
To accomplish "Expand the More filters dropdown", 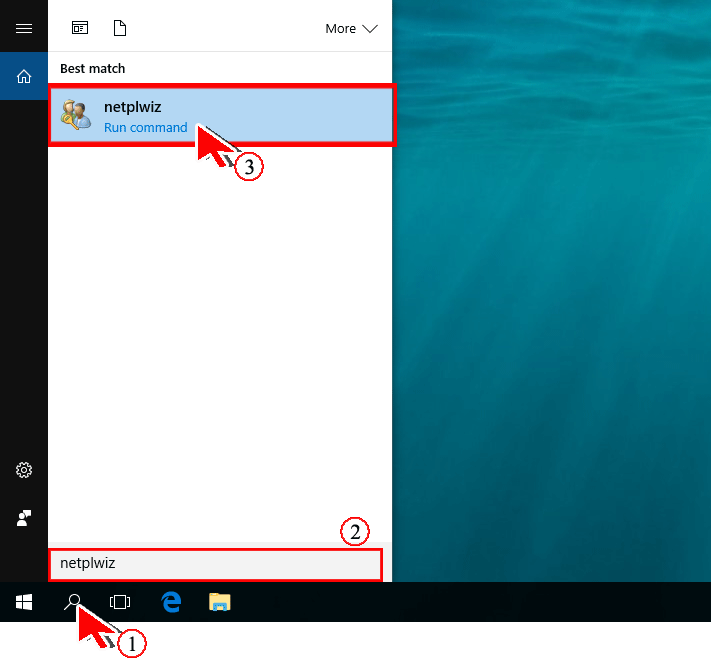I will pyautogui.click(x=351, y=29).
